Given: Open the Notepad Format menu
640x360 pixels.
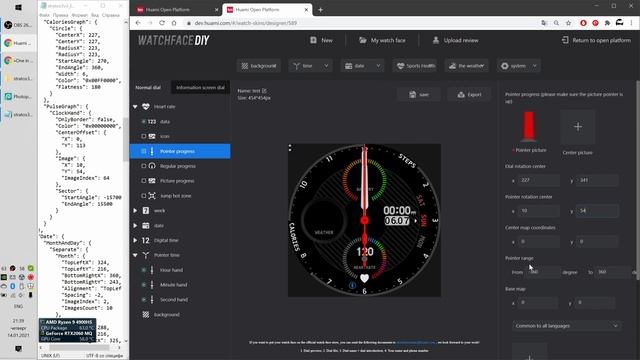Looking at the screenshot, I should tap(79, 15).
